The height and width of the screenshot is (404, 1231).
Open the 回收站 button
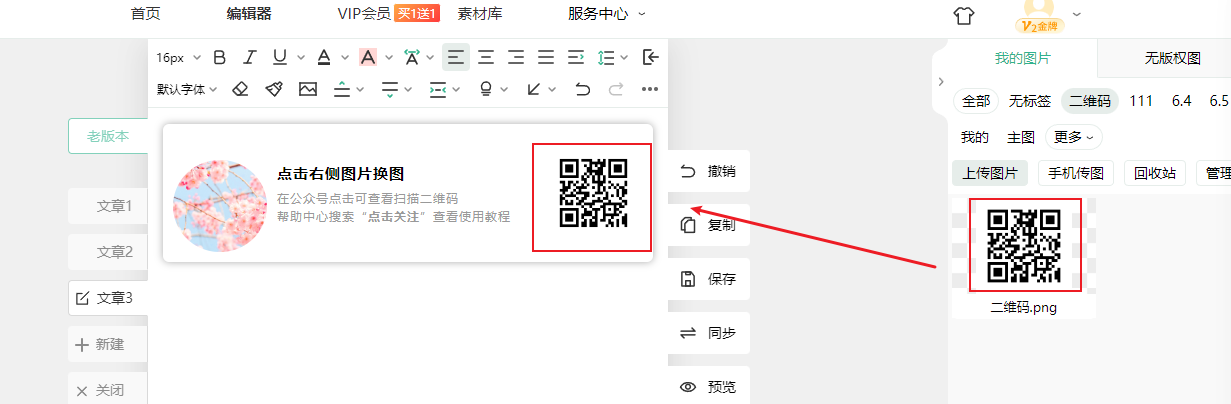1155,173
